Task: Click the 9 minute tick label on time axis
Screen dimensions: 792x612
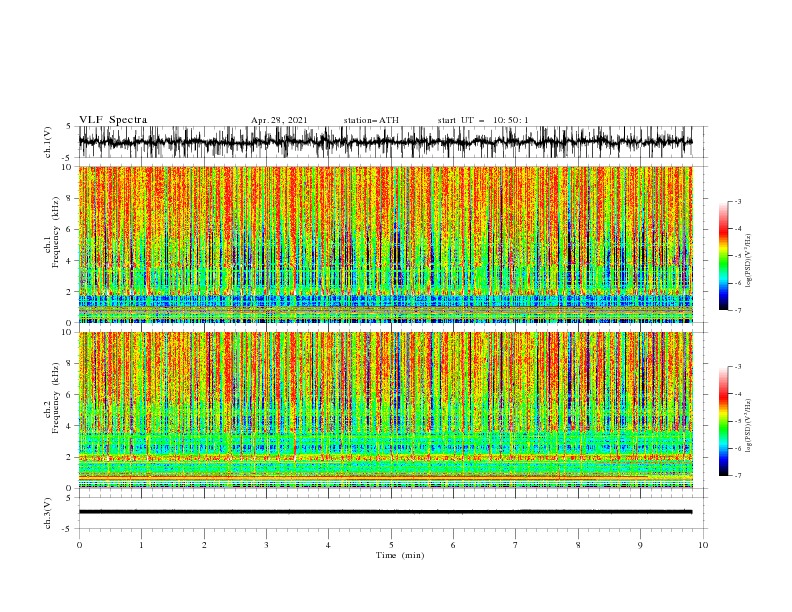Action: point(640,545)
